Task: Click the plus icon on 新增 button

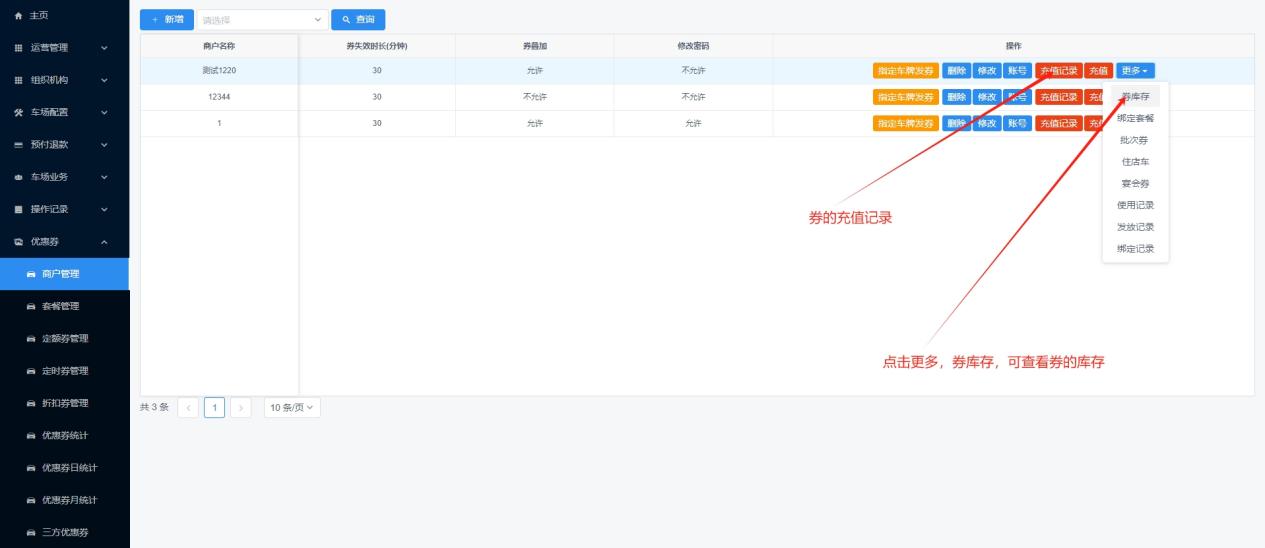Action: pyautogui.click(x=155, y=20)
